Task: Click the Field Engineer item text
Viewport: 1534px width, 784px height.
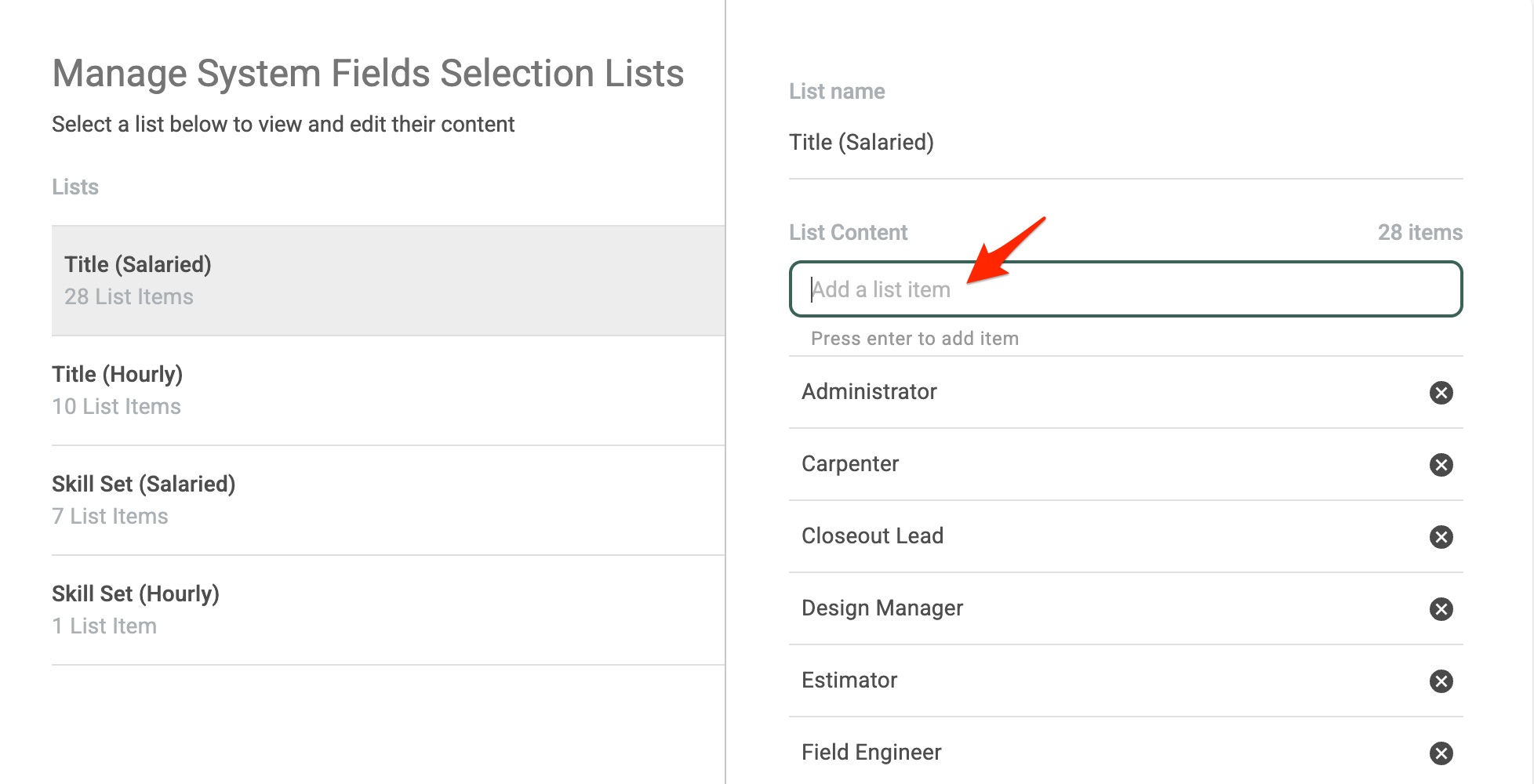Action: [x=871, y=753]
